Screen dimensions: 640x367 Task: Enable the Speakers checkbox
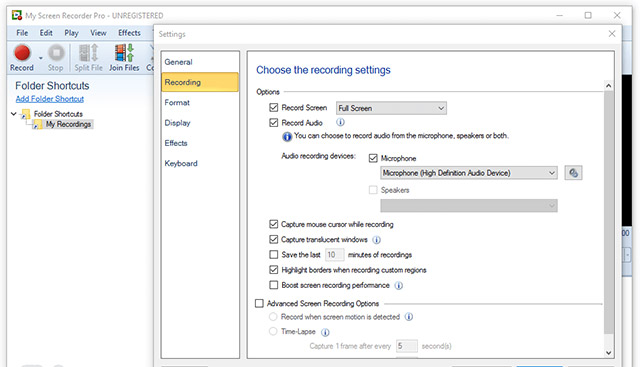tap(373, 190)
